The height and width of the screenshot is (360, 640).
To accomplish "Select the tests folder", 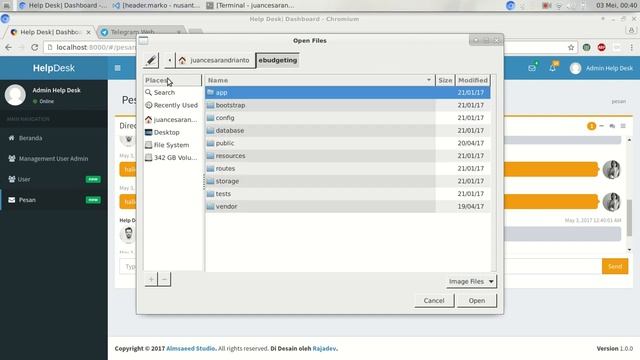I will [348, 194].
